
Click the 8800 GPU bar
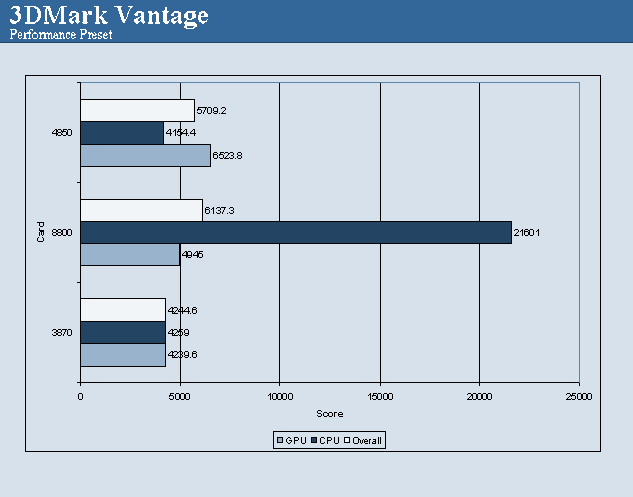tap(130, 254)
